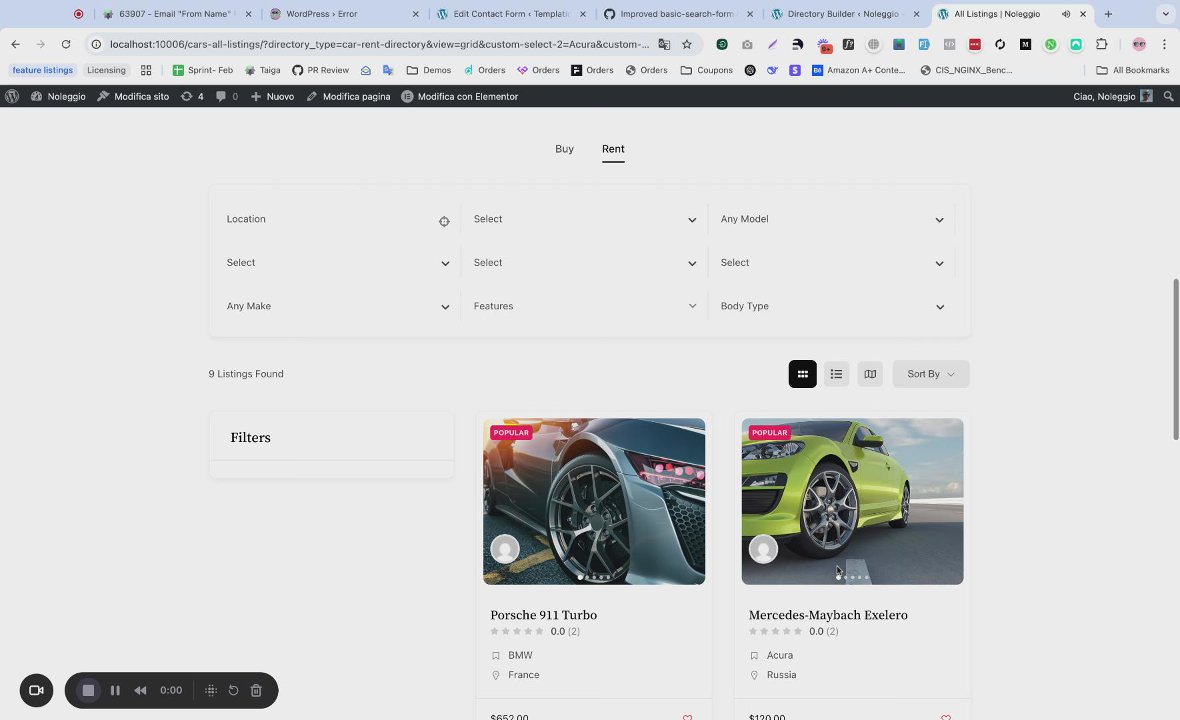Toggle the camera button in recorder
Screen dimensions: 1180x720
36,690
